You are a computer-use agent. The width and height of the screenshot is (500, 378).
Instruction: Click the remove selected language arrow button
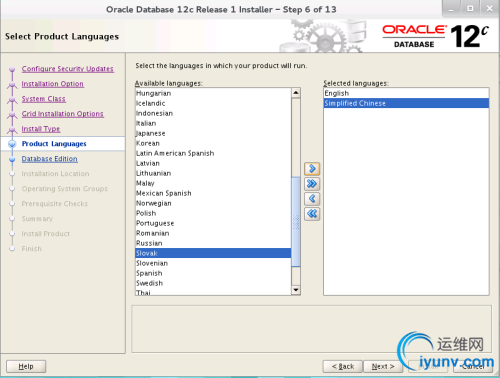coord(312,199)
